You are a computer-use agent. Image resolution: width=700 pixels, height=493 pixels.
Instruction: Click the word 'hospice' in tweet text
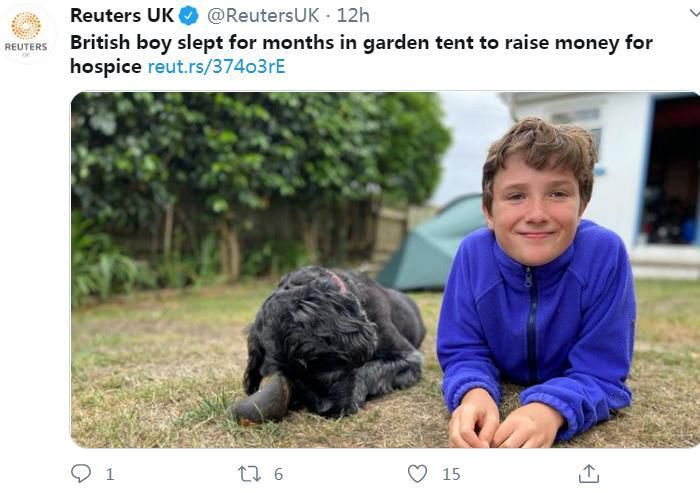coord(106,67)
